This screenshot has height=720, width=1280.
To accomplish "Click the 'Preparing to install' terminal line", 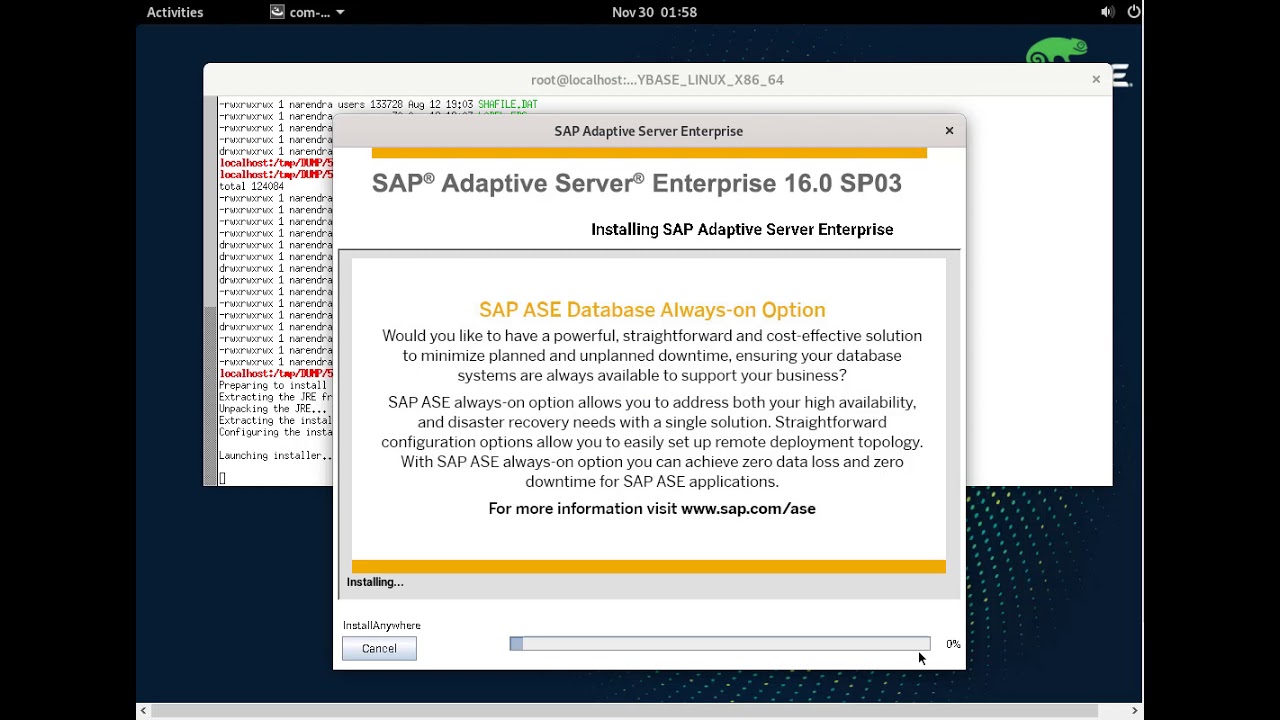I will click(273, 386).
